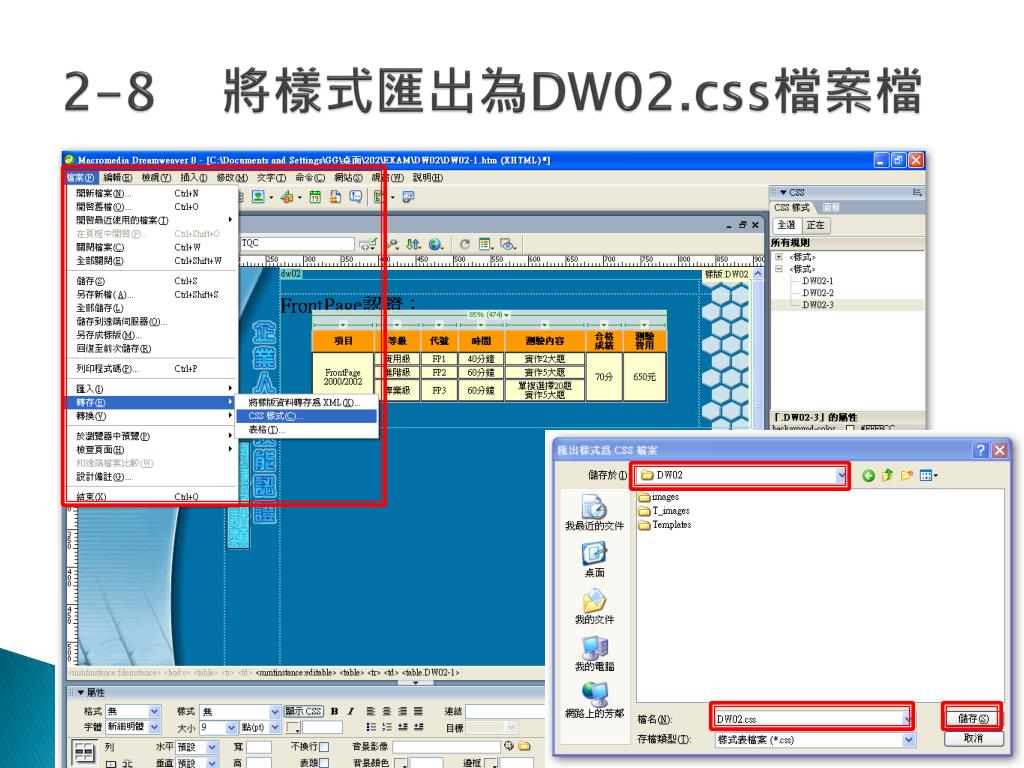Click the Bold formatting icon

tap(334, 711)
